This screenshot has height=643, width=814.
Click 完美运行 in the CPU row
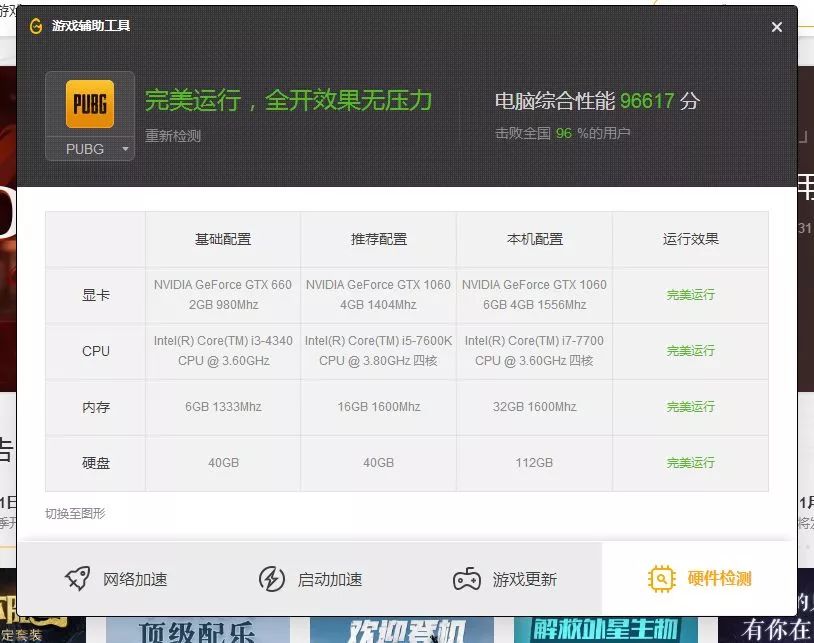click(690, 351)
